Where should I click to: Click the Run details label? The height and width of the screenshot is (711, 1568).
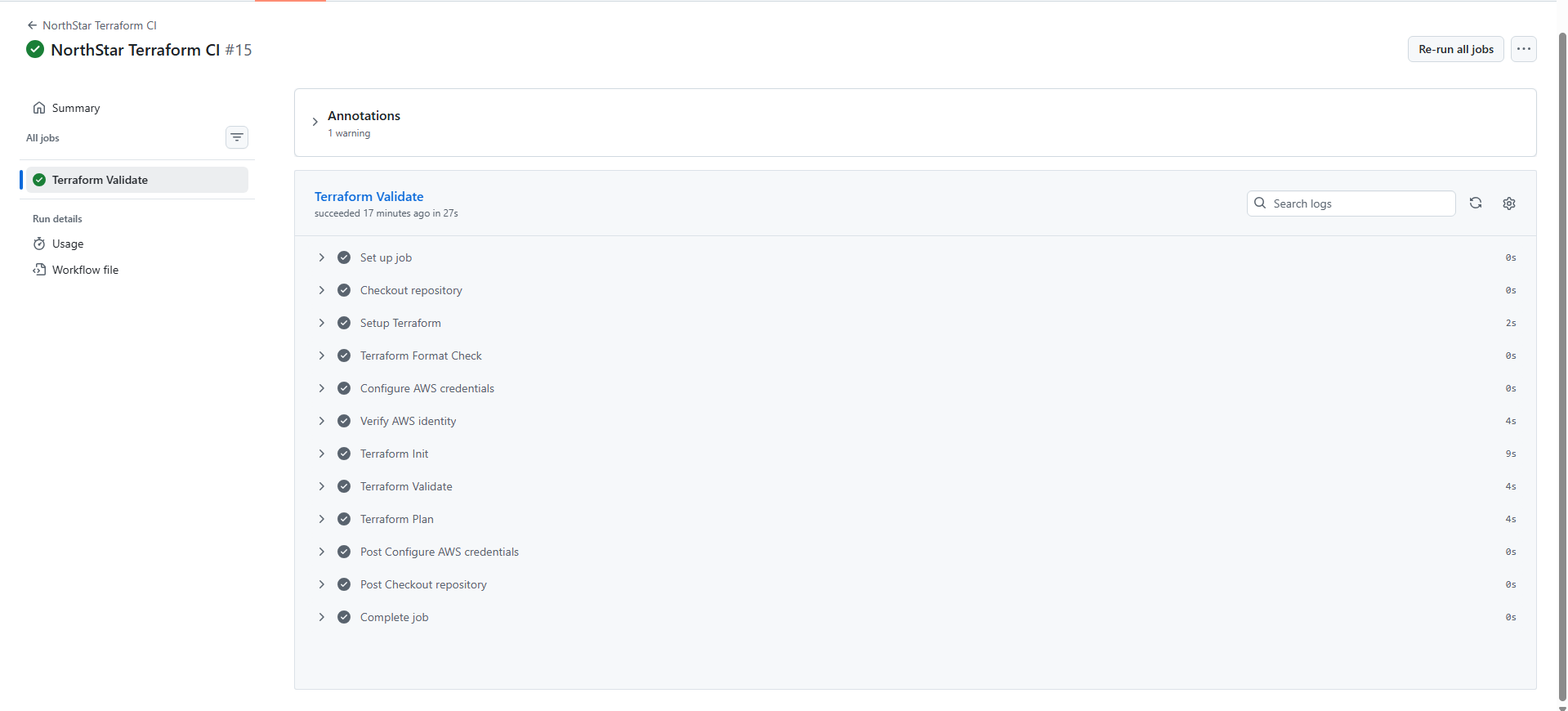point(57,219)
